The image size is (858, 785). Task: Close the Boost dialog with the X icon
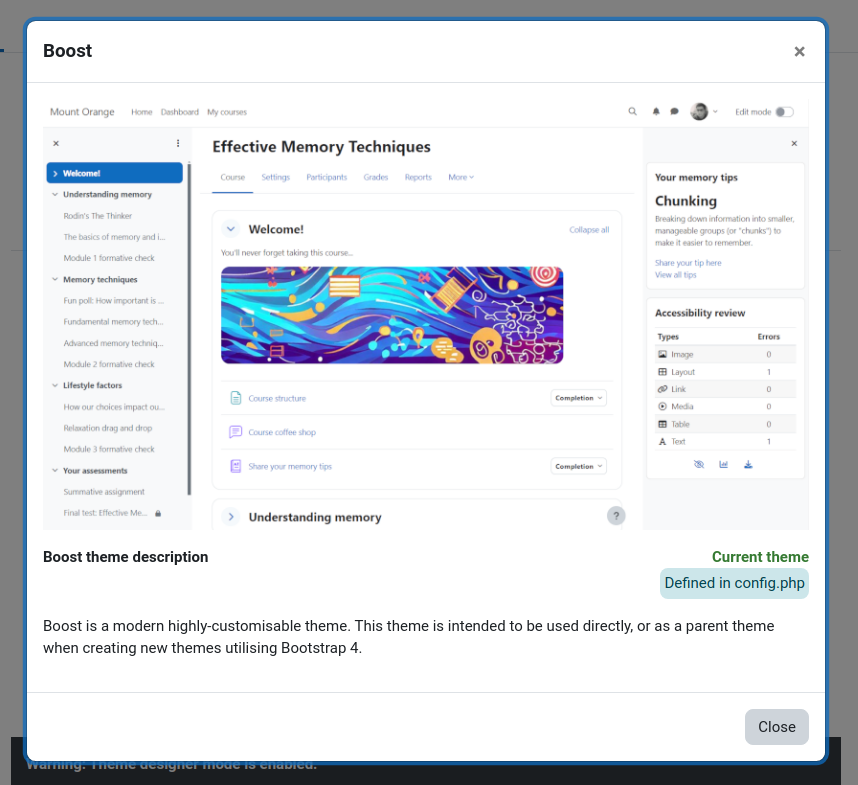(x=799, y=51)
